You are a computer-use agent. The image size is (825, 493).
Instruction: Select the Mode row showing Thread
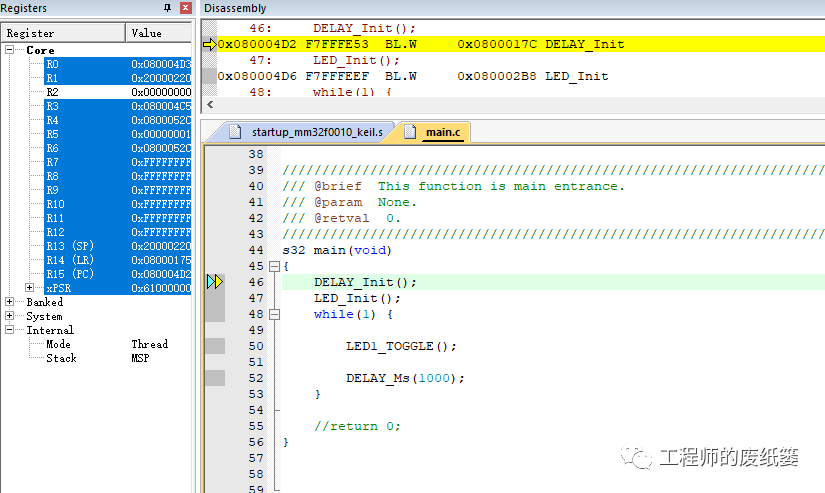(107, 344)
